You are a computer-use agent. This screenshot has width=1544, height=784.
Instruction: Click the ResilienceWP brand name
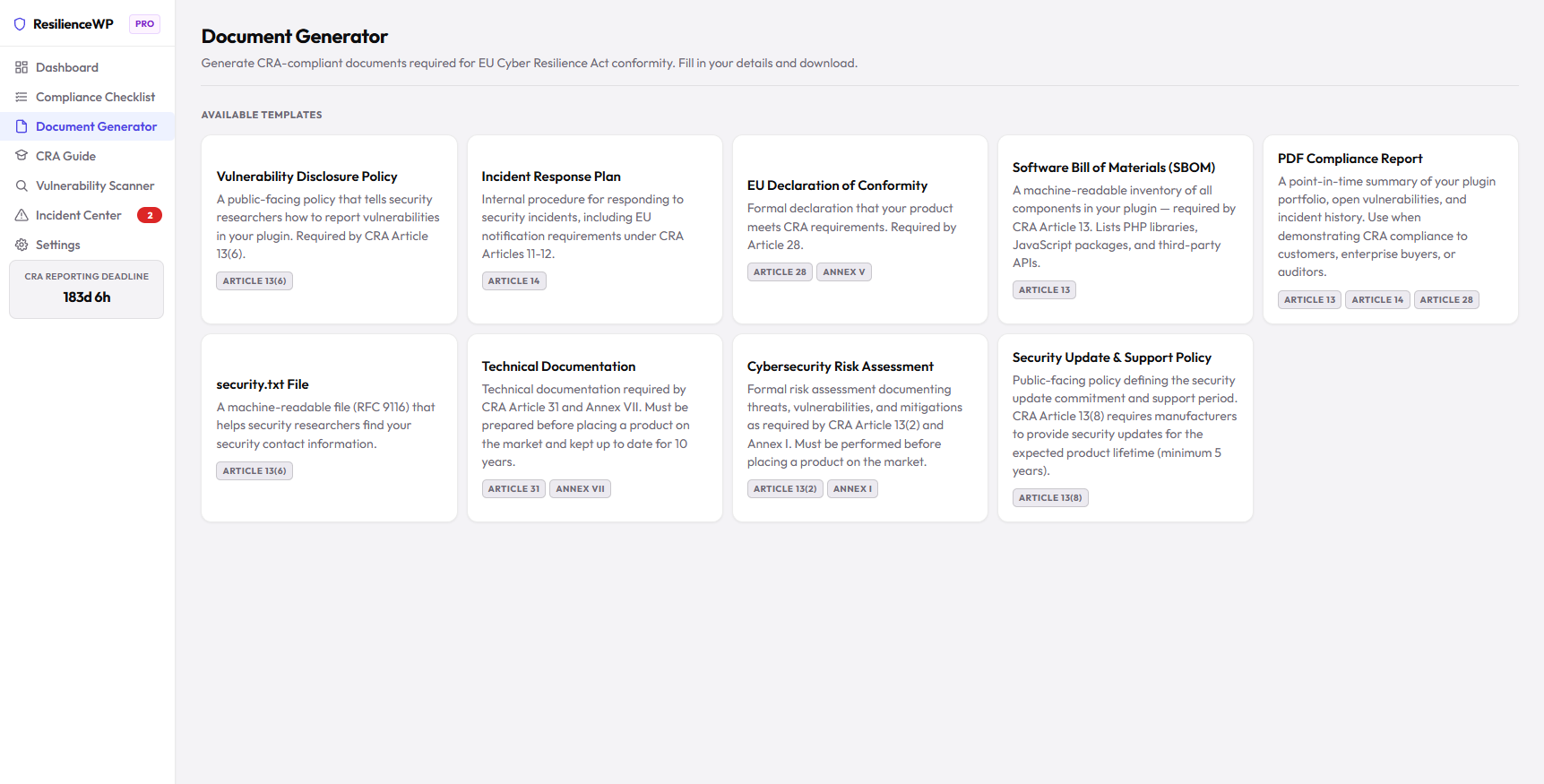[73, 24]
